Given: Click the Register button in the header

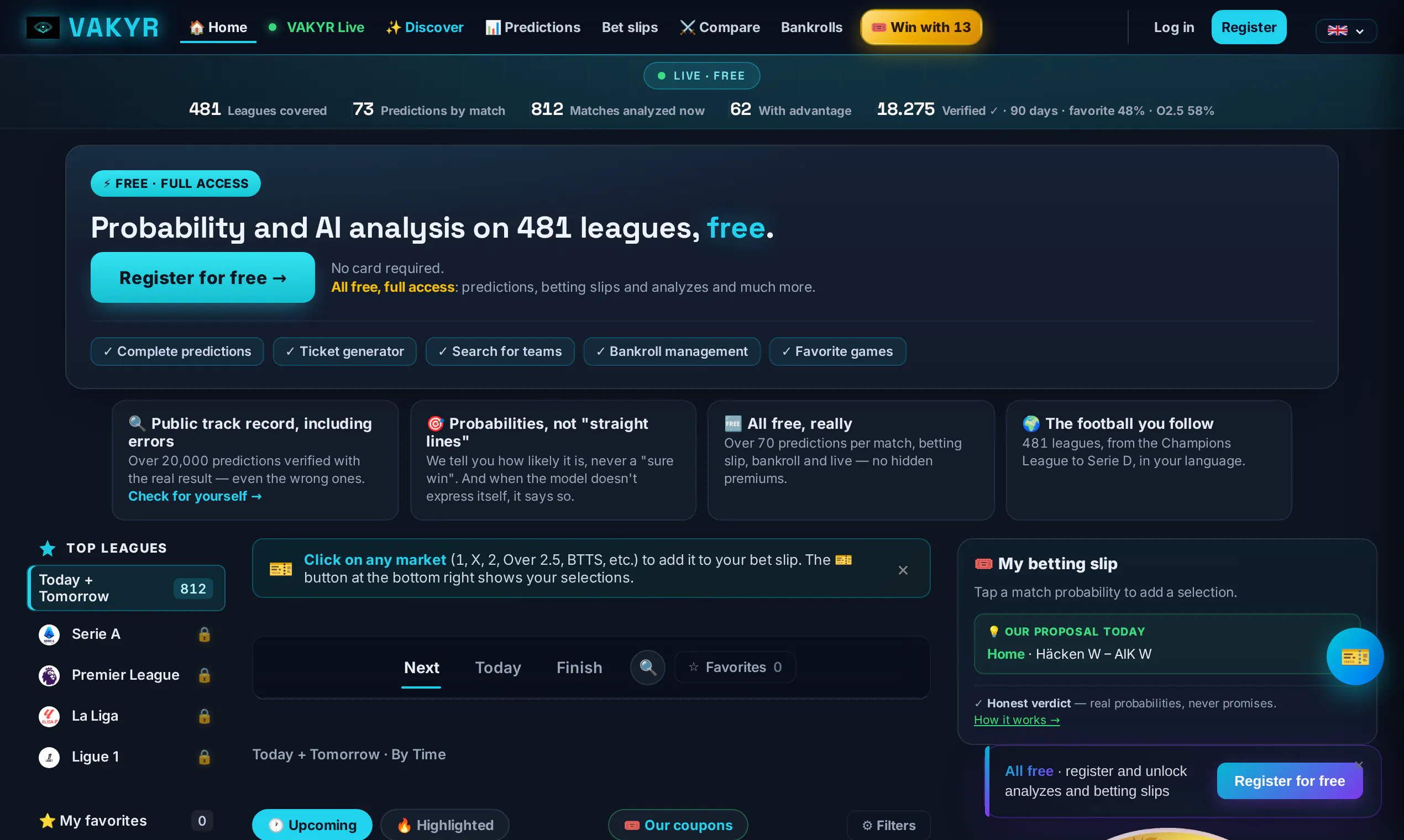Looking at the screenshot, I should [x=1248, y=27].
